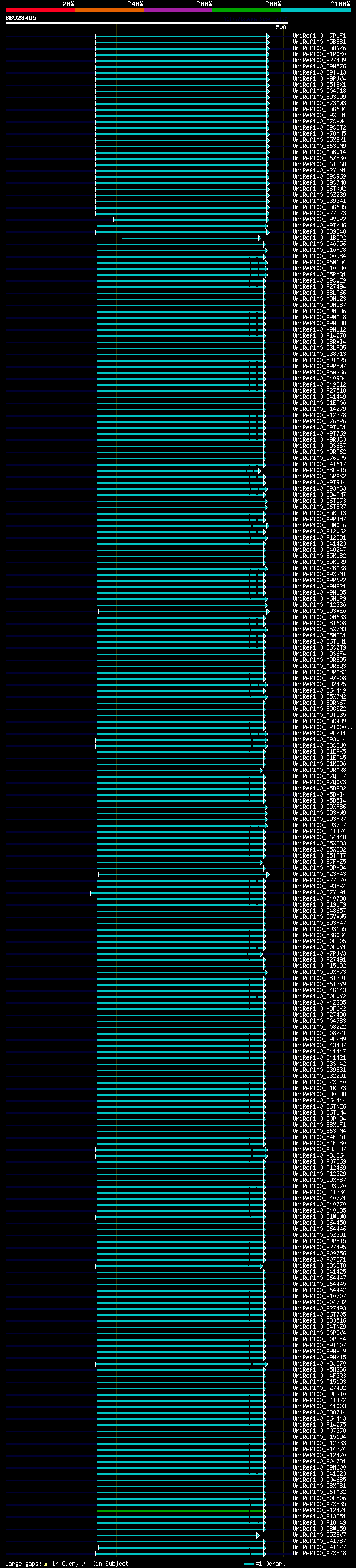Select hit UniRef100_Q9LKI1
The image size is (356, 1568).
pyautogui.click(x=319, y=733)
